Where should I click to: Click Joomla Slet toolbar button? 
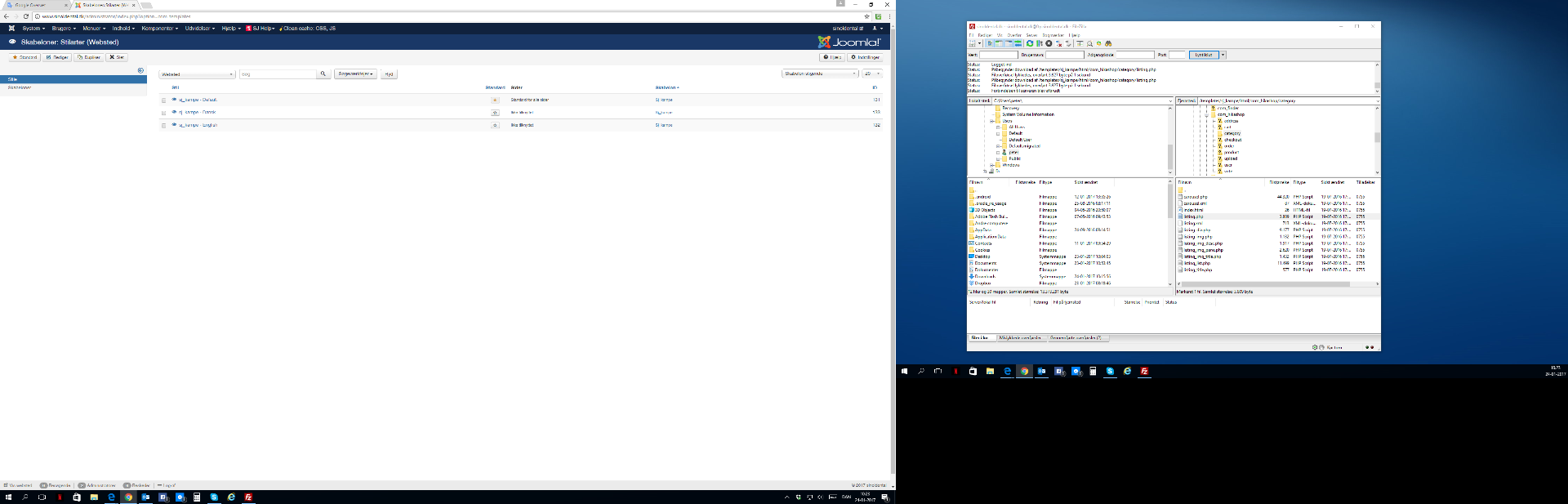117,57
